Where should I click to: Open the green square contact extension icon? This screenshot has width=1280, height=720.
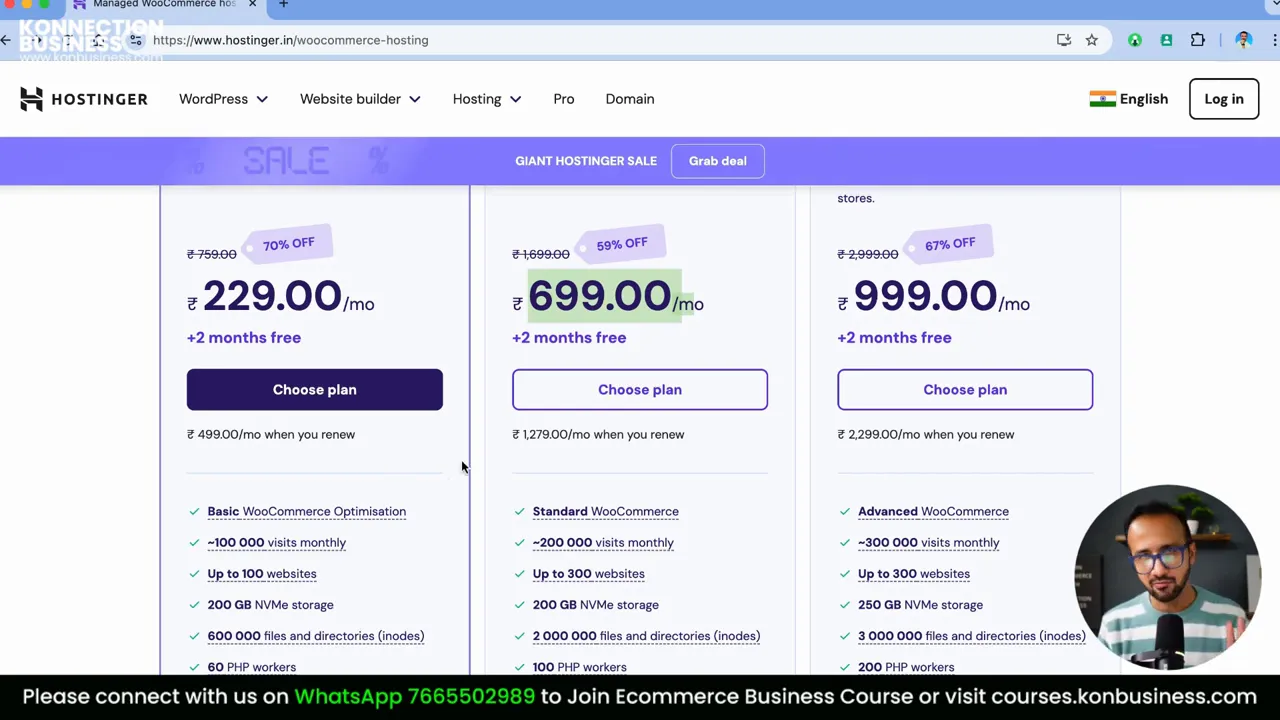[x=1166, y=40]
